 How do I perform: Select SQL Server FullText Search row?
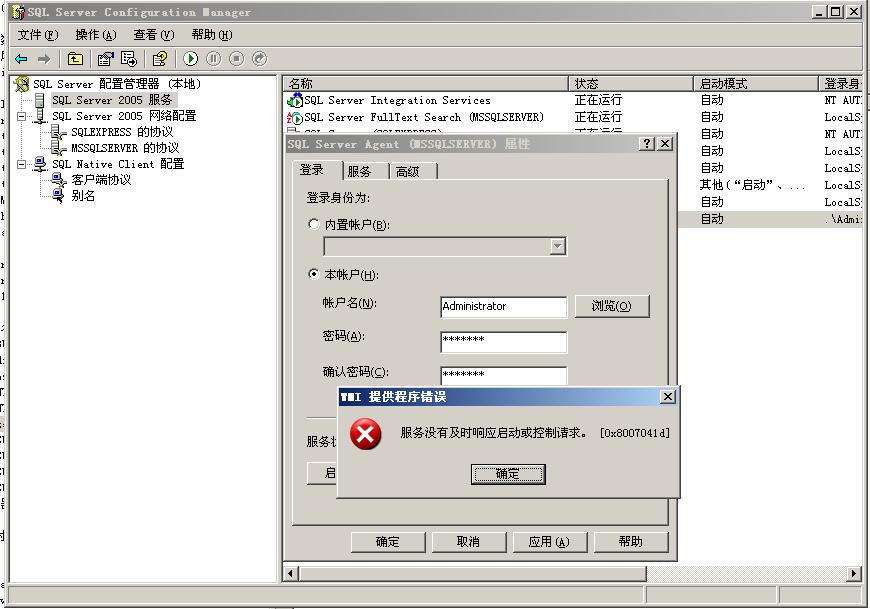click(x=574, y=117)
